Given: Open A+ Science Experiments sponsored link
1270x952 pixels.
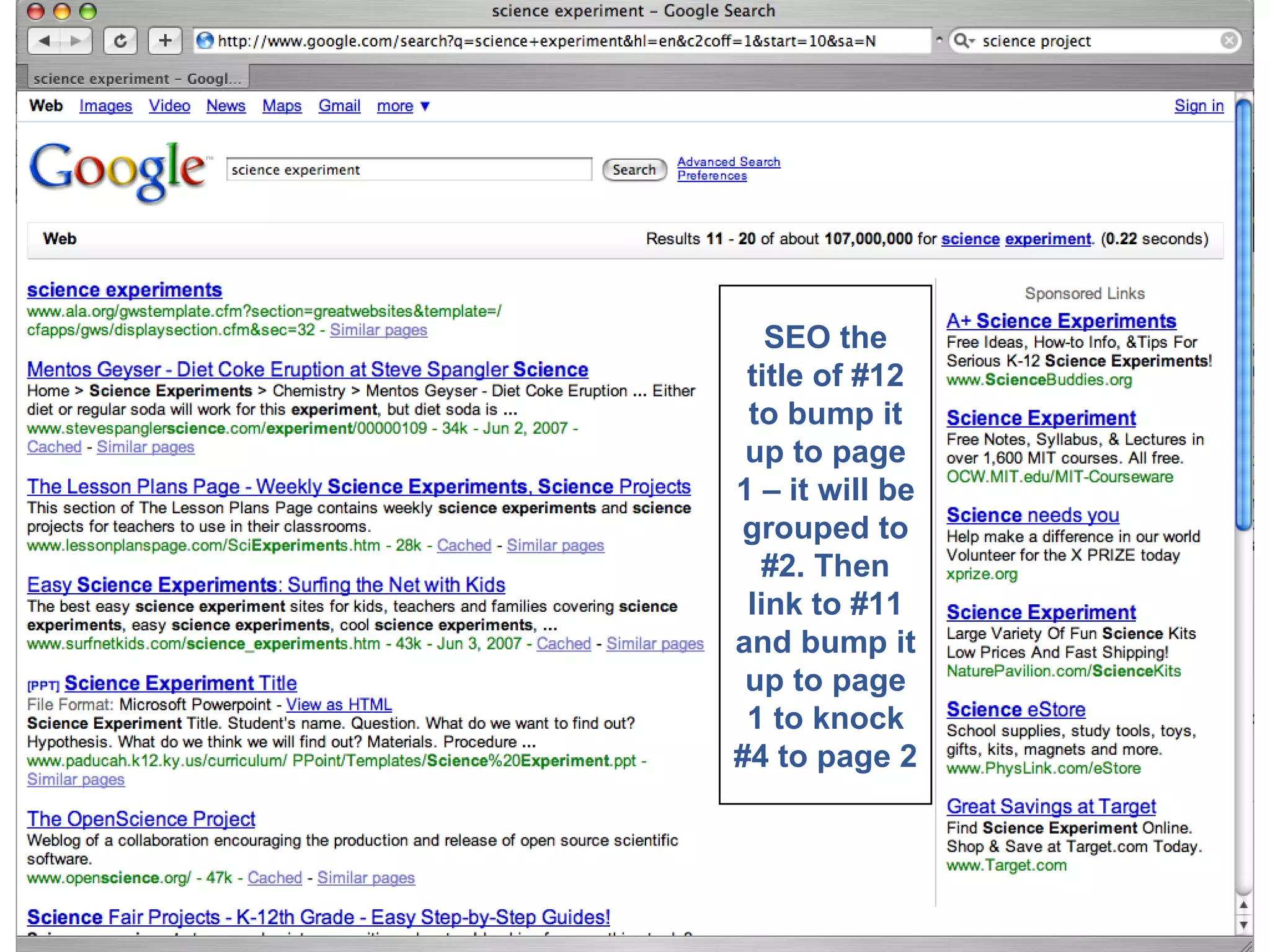Looking at the screenshot, I should 1061,321.
